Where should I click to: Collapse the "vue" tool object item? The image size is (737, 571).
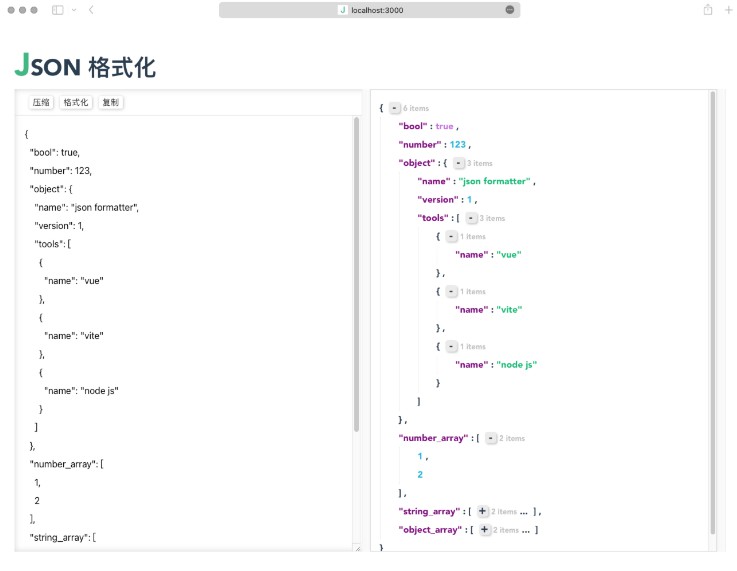(451, 237)
